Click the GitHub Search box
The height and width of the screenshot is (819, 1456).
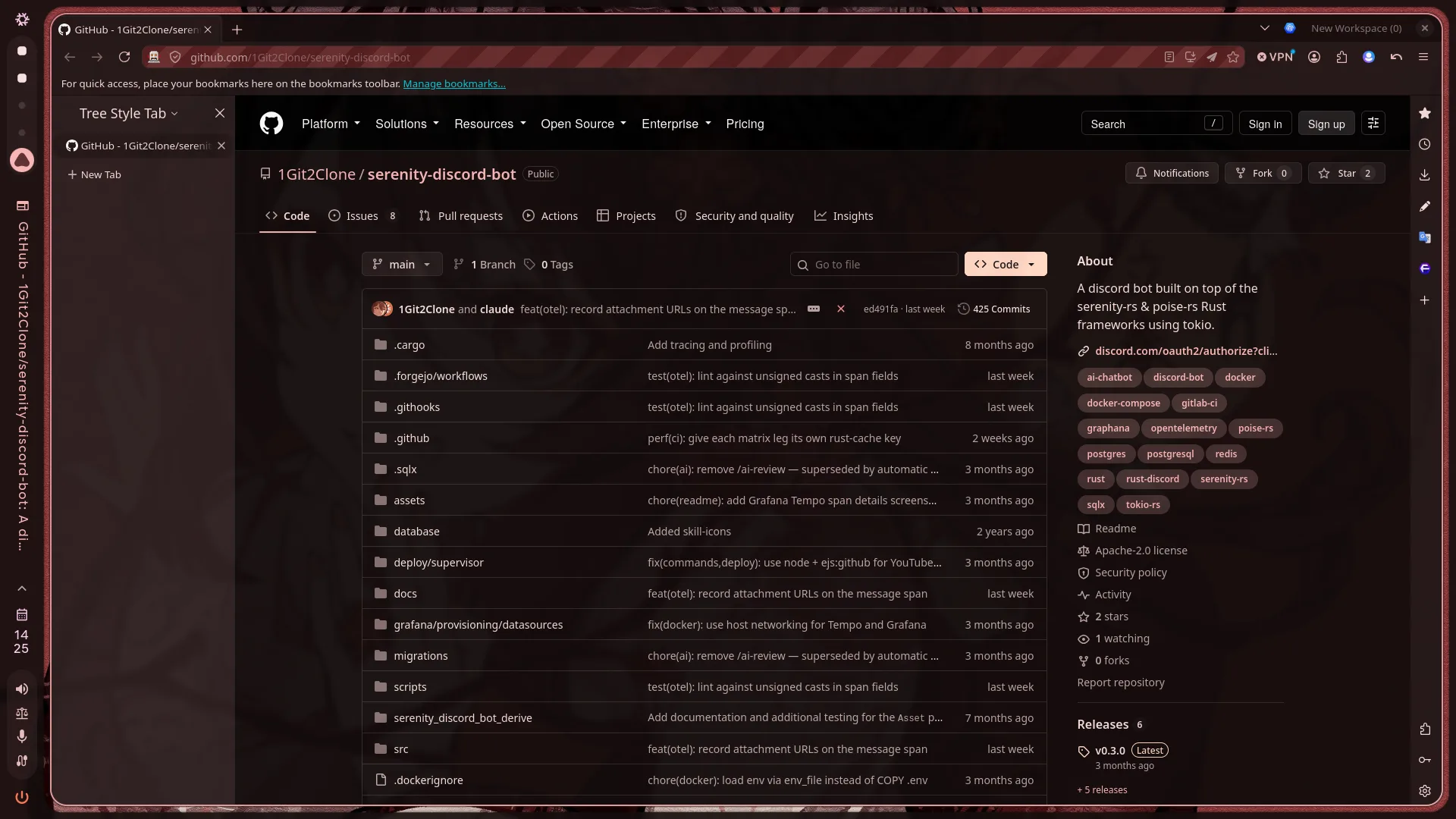point(1156,124)
